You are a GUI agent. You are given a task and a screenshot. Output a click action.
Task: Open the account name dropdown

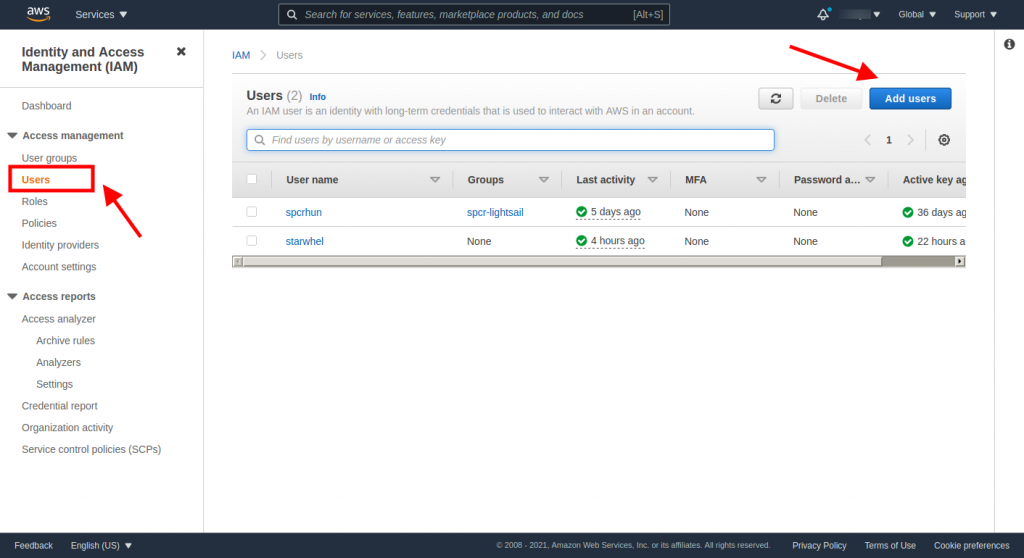click(860, 14)
